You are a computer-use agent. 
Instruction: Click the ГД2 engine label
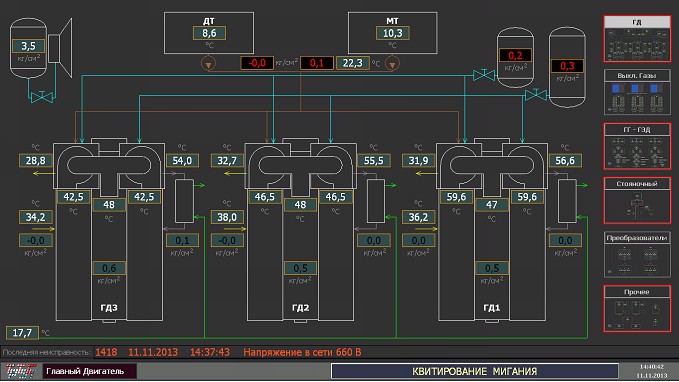pyautogui.click(x=300, y=308)
